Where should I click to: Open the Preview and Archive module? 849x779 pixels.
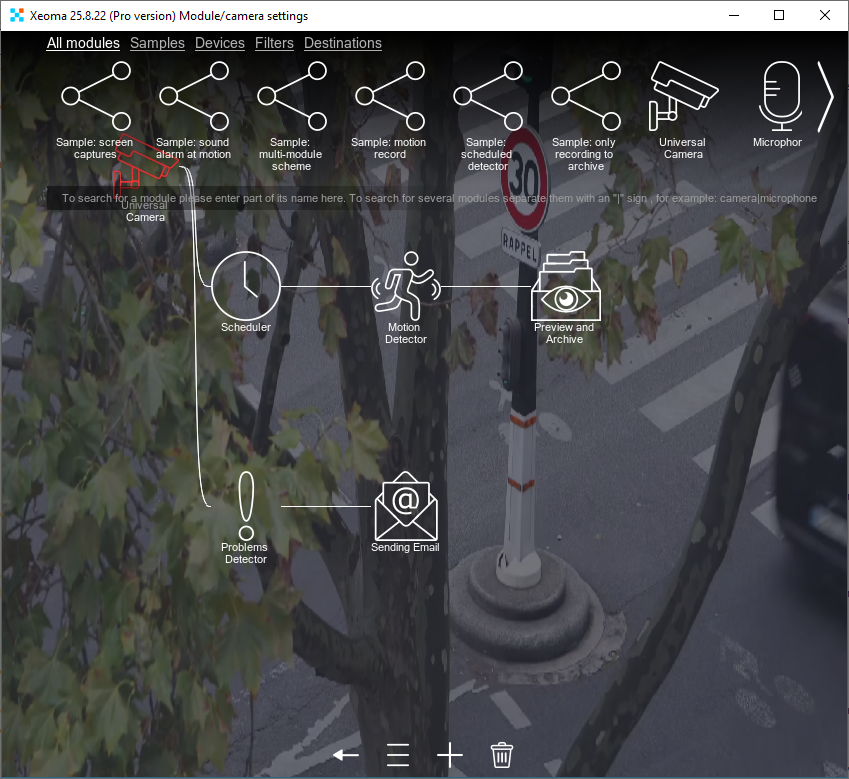point(565,289)
